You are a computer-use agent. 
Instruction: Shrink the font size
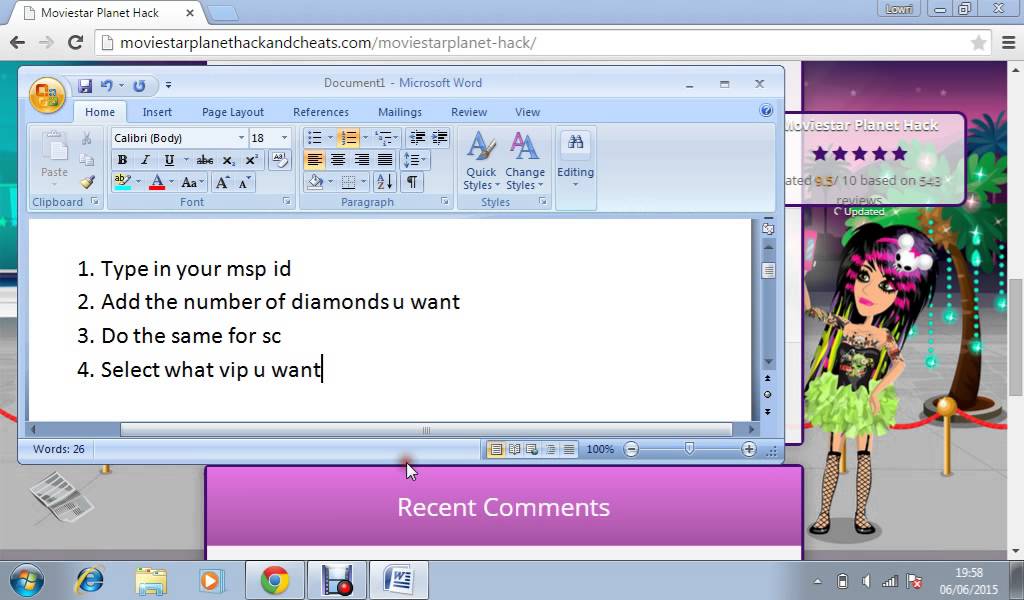click(244, 183)
